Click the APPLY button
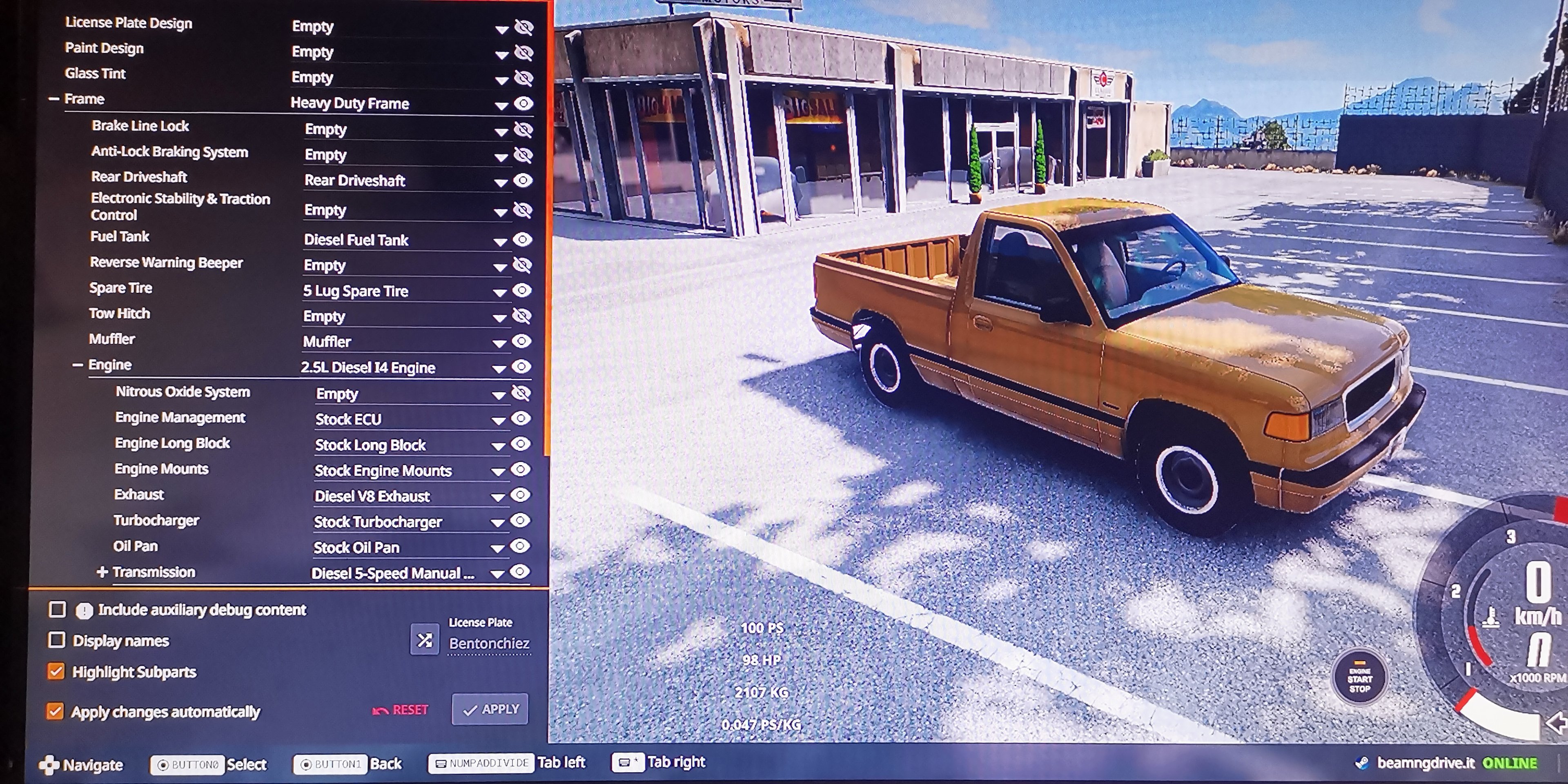The height and width of the screenshot is (784, 1568). click(x=490, y=709)
